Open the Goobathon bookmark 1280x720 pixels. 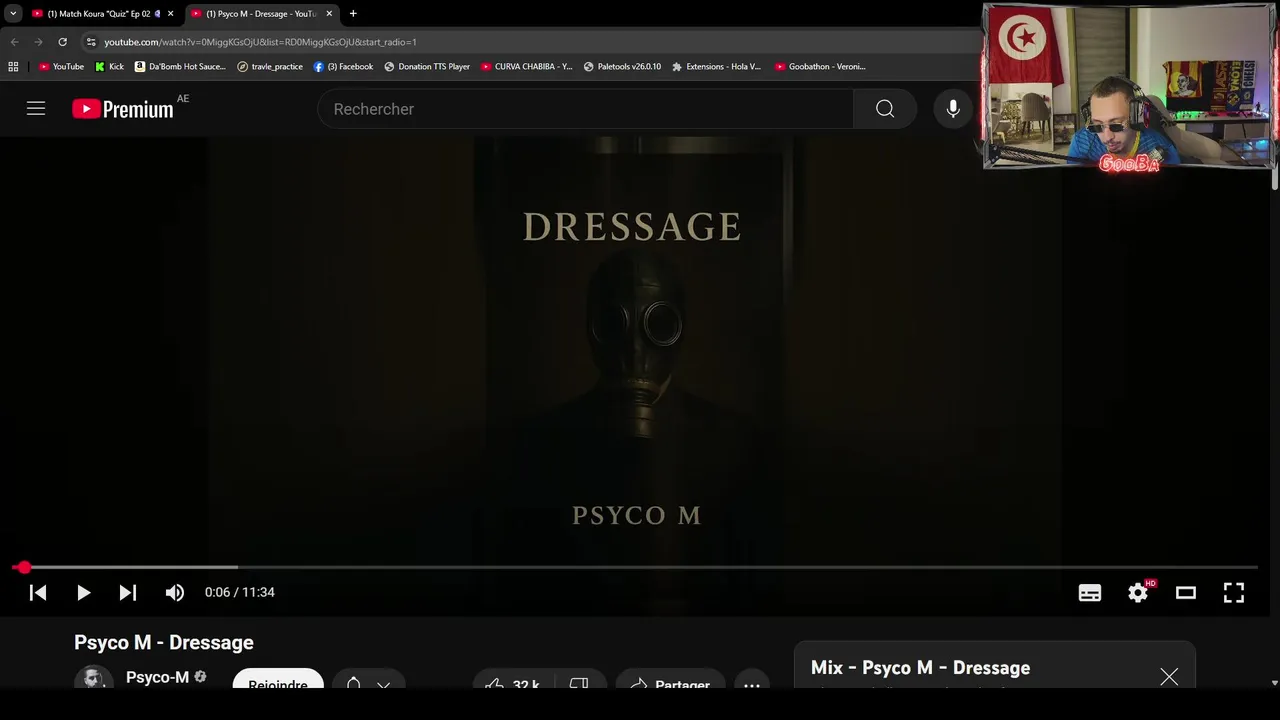[x=820, y=67]
